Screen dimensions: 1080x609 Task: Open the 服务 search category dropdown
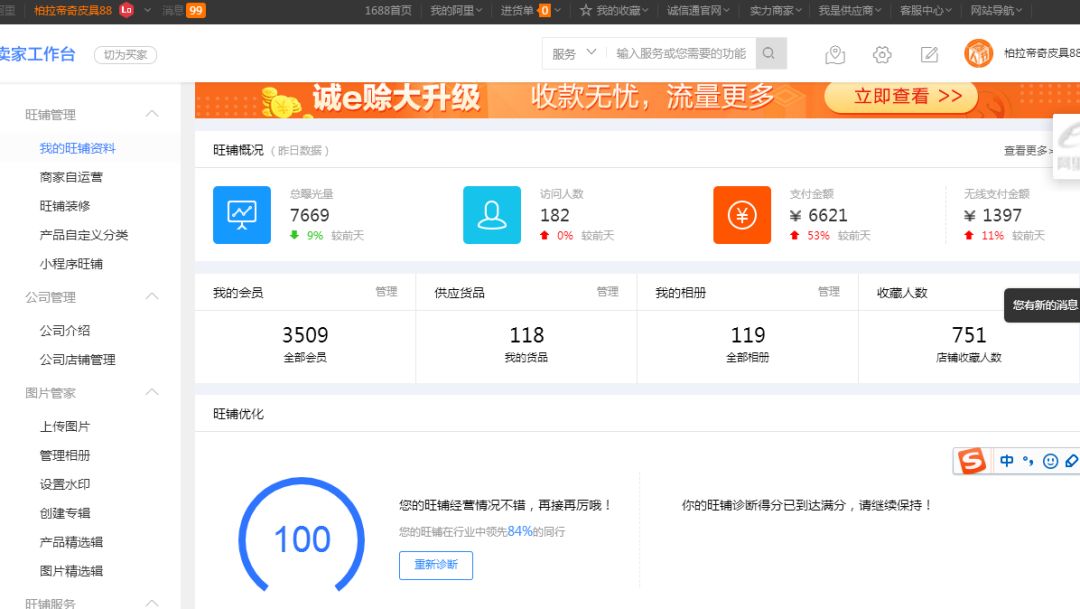click(x=575, y=54)
